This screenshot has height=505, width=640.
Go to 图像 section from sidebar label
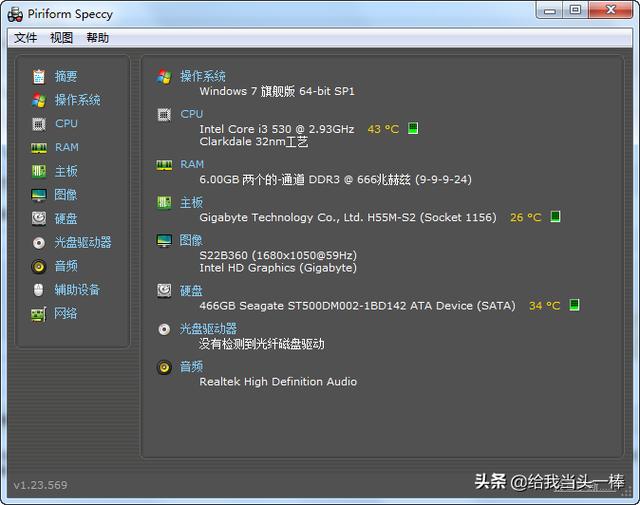66,195
